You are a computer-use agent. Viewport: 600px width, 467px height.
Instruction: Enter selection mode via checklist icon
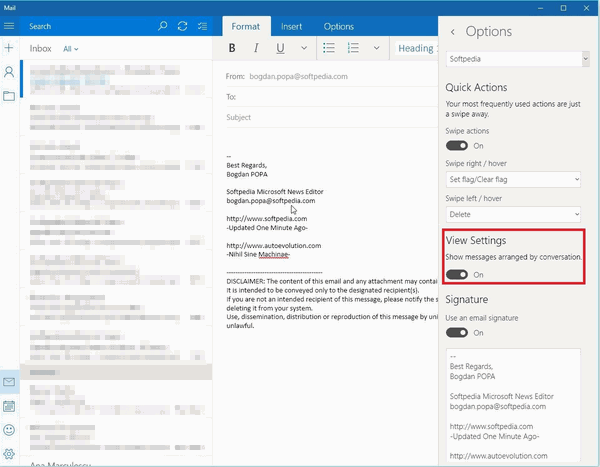[202, 26]
